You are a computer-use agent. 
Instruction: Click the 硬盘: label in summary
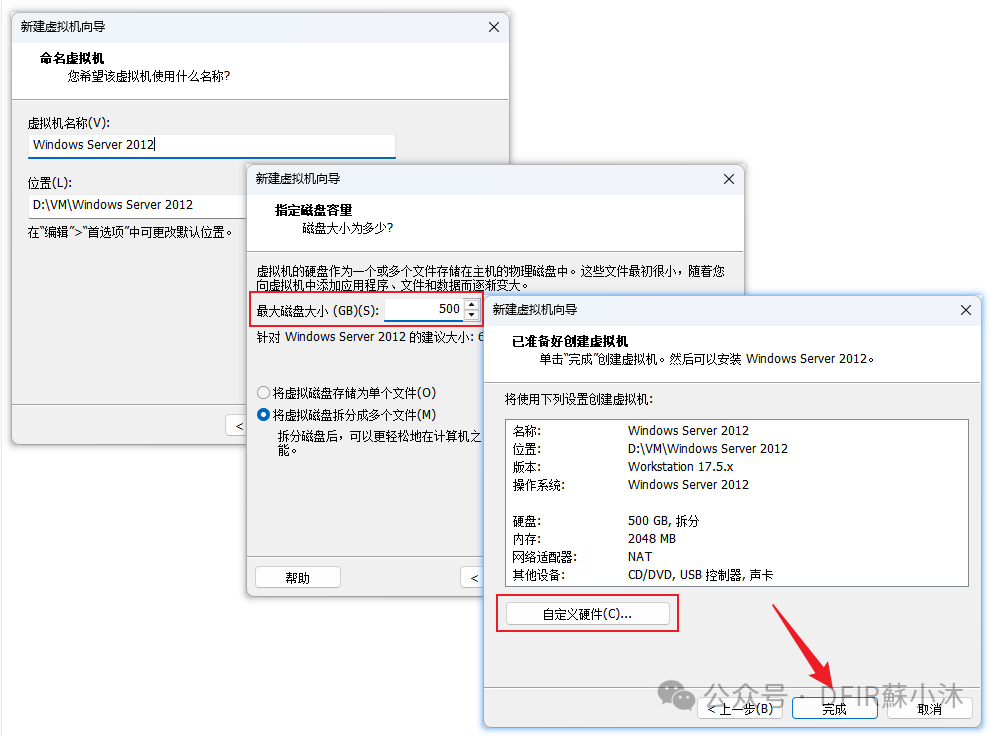click(x=527, y=522)
